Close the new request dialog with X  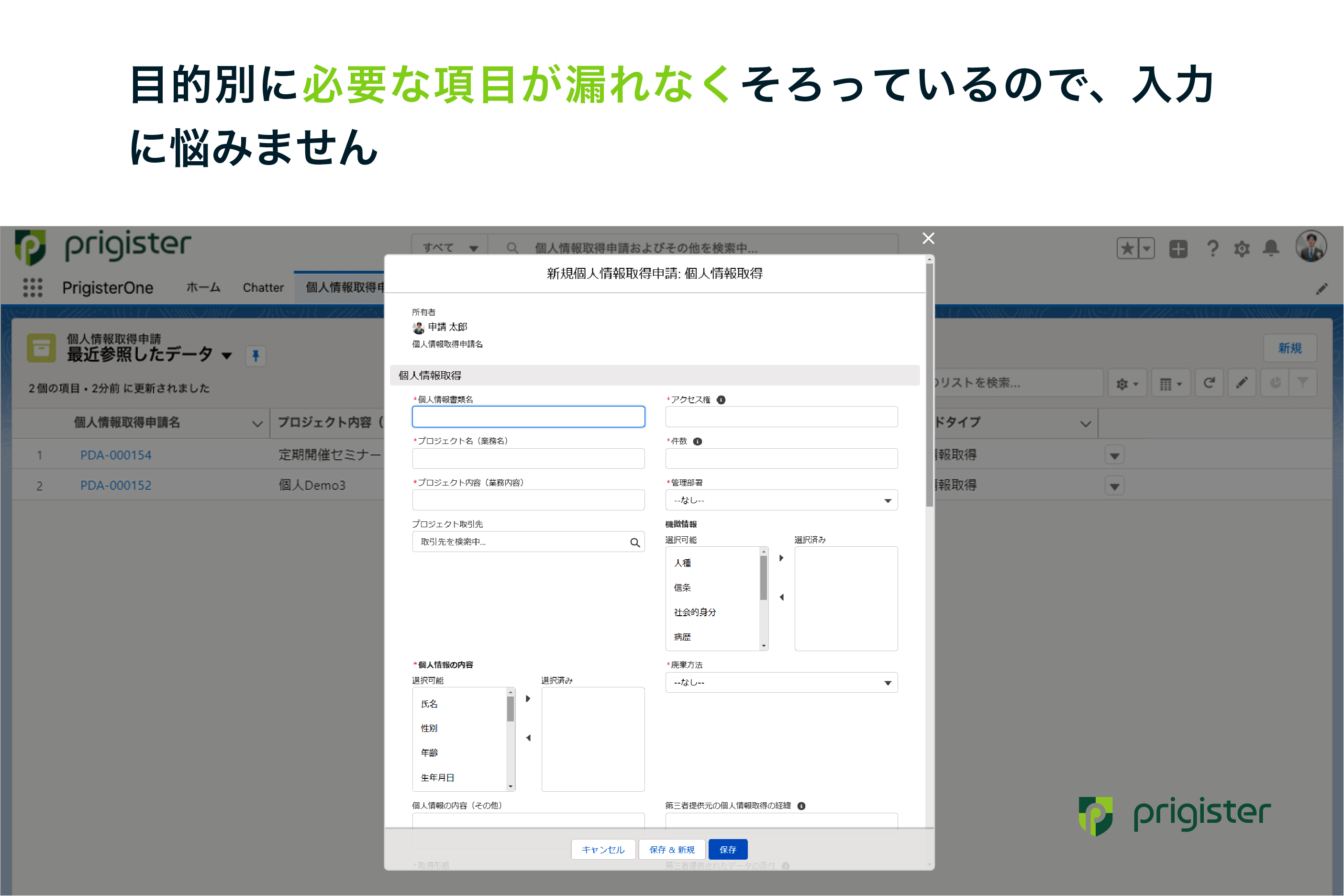pyautogui.click(x=929, y=238)
